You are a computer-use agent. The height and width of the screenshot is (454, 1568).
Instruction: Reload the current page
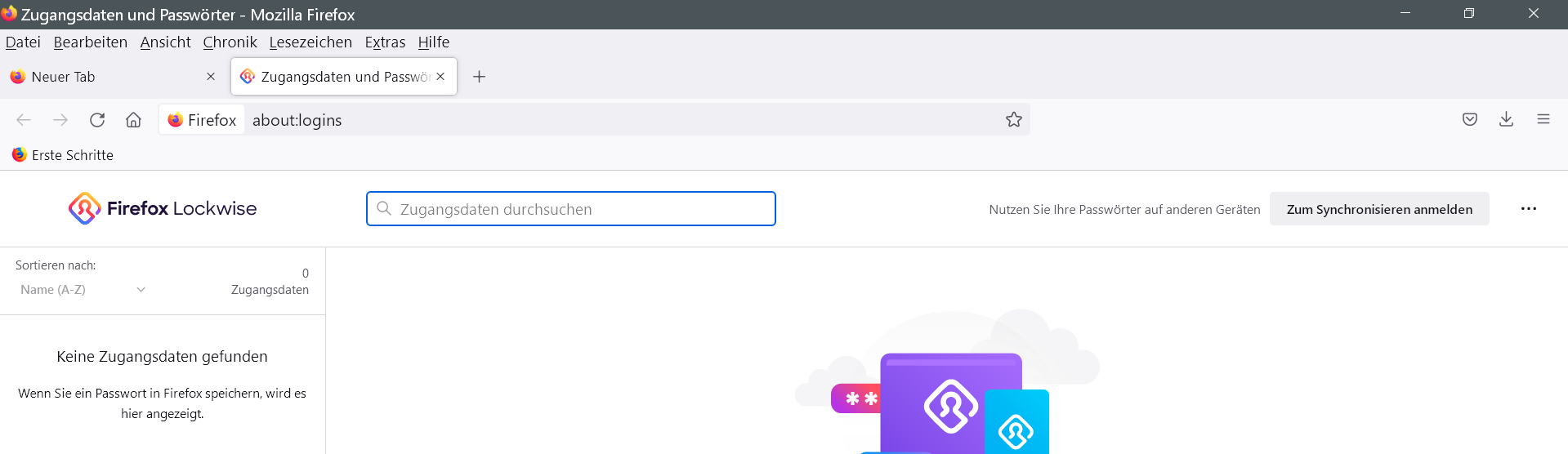[97, 120]
